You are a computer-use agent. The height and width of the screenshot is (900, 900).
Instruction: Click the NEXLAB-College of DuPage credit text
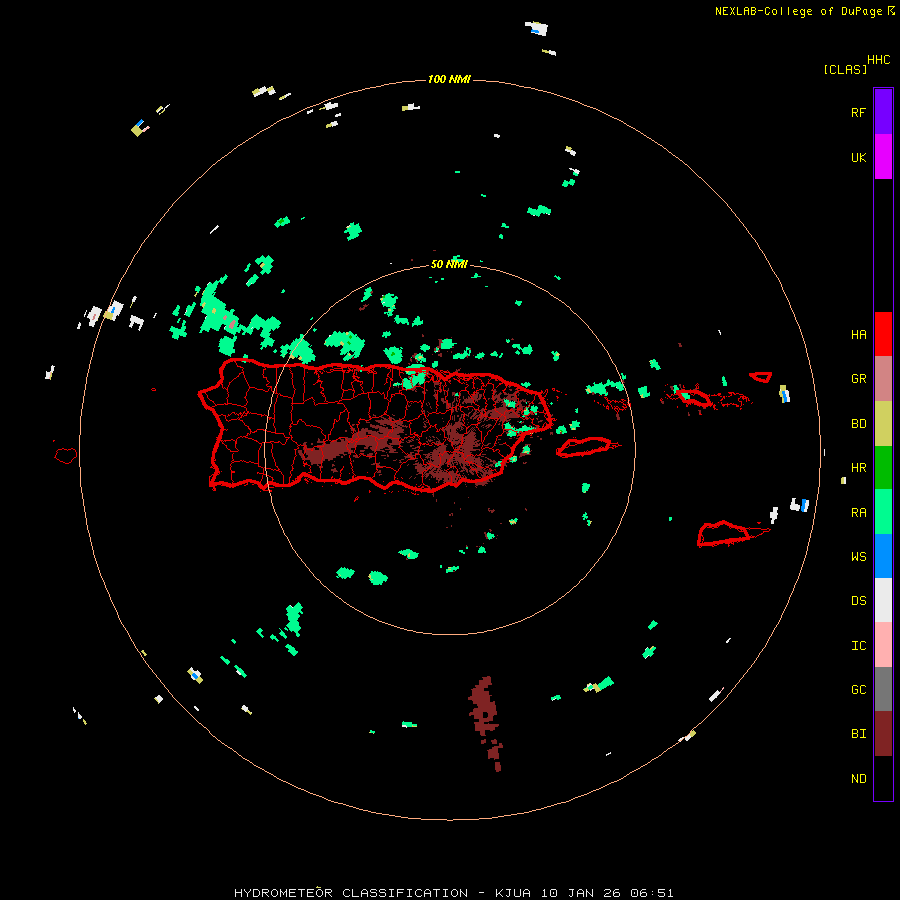coord(798,11)
